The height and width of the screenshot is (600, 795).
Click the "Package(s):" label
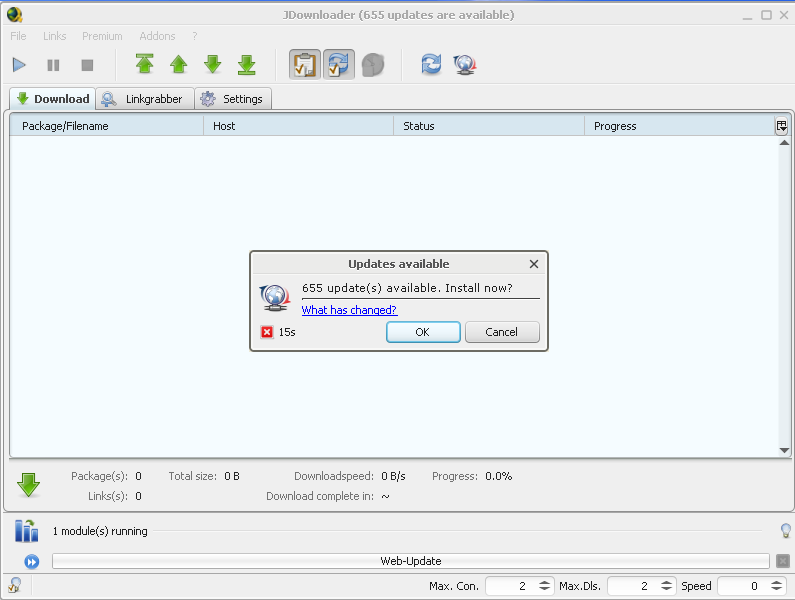click(x=99, y=476)
